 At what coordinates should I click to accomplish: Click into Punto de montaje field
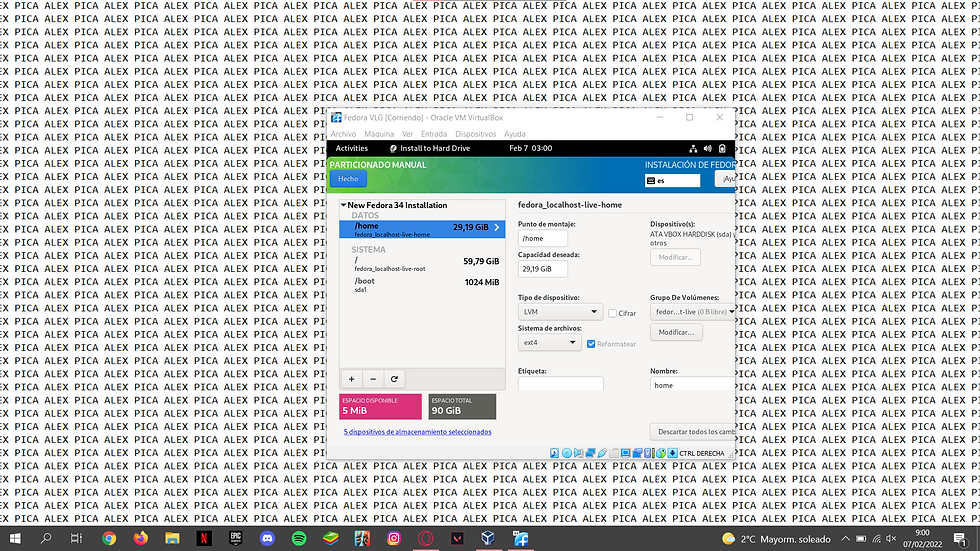coord(542,238)
